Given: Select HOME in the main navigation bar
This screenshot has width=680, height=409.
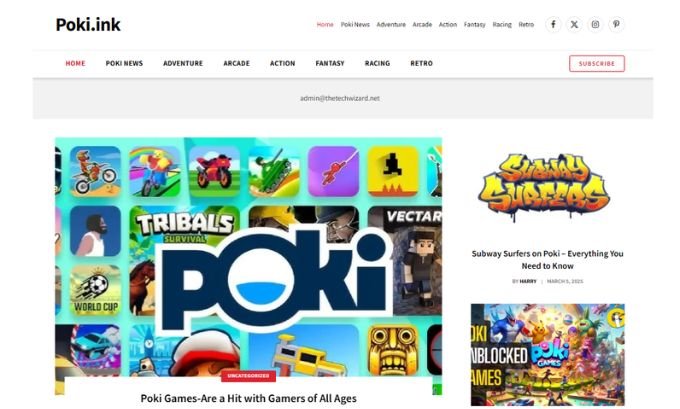Looking at the screenshot, I should [x=75, y=63].
